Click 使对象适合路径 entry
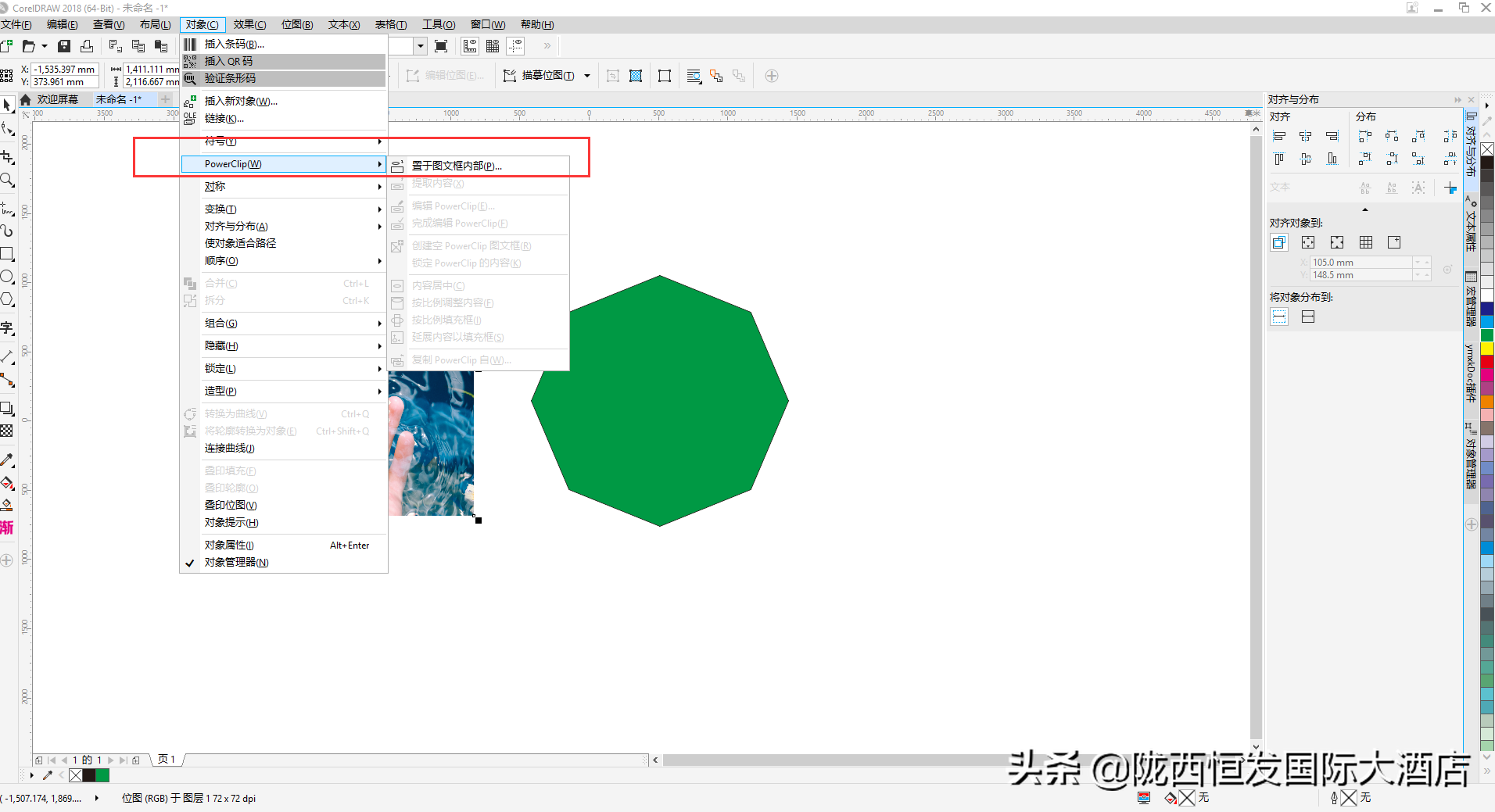Viewport: 1495px width, 812px height. tap(284, 244)
